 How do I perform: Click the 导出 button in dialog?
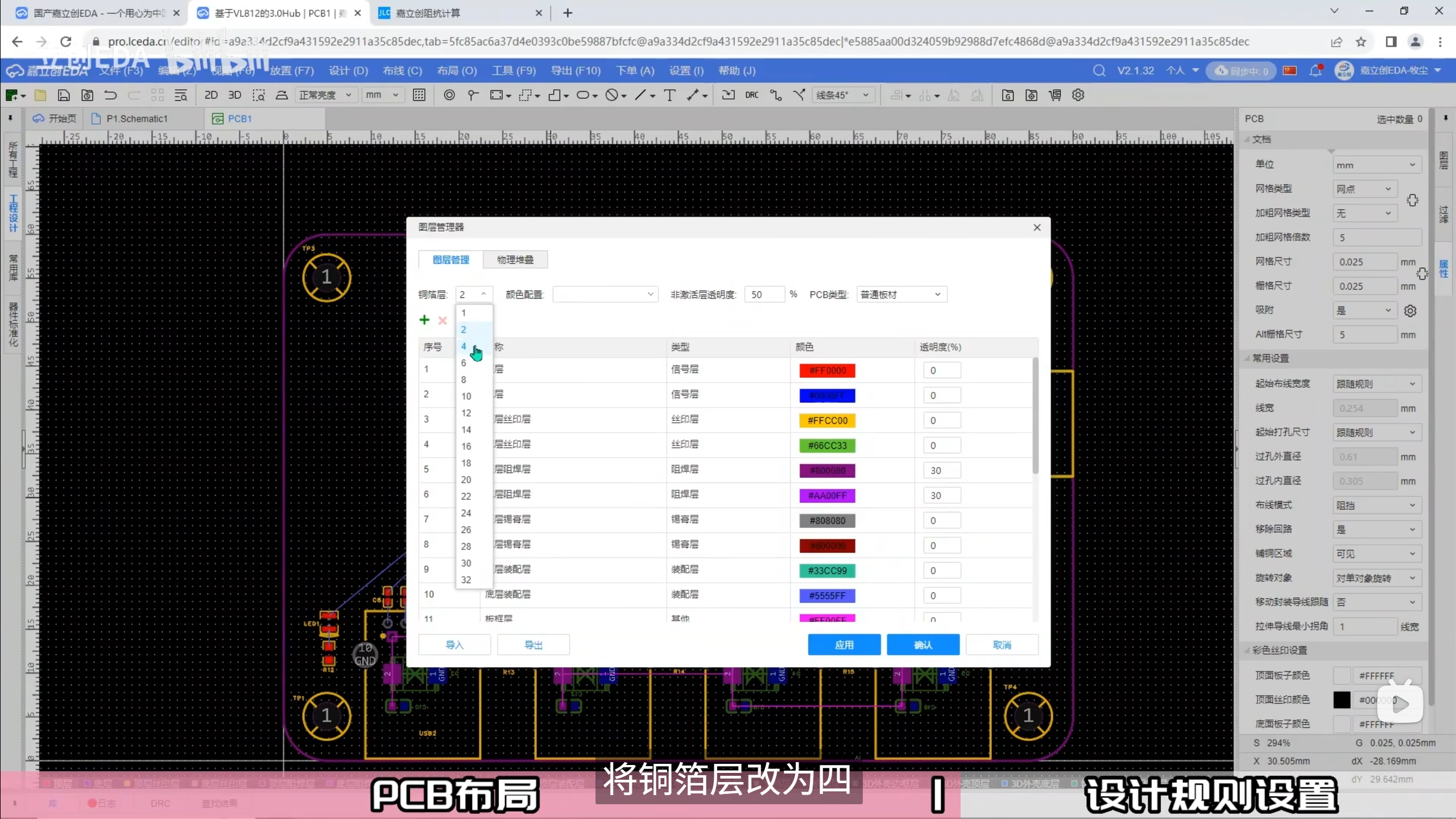[x=533, y=645]
